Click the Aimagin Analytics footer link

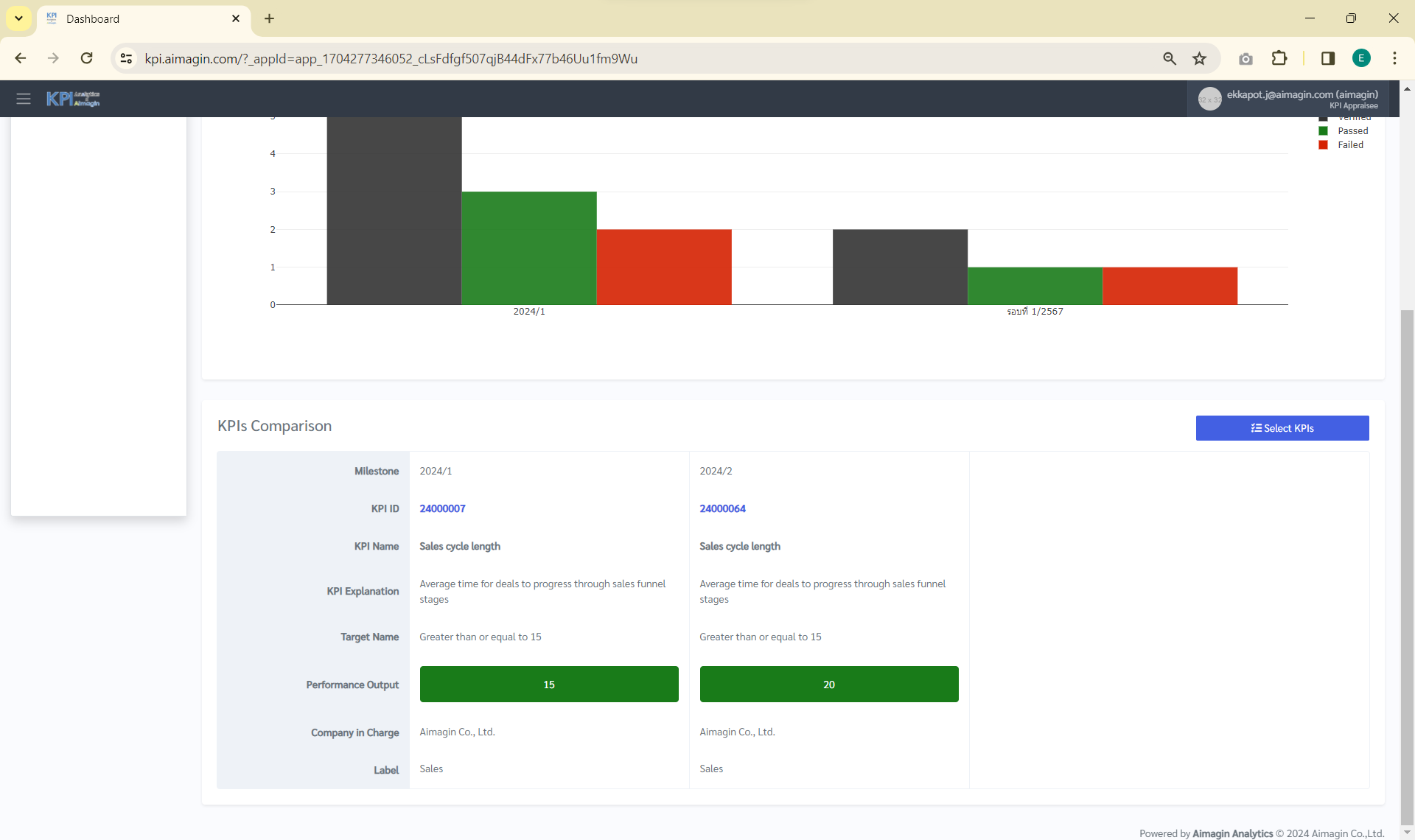[1232, 833]
